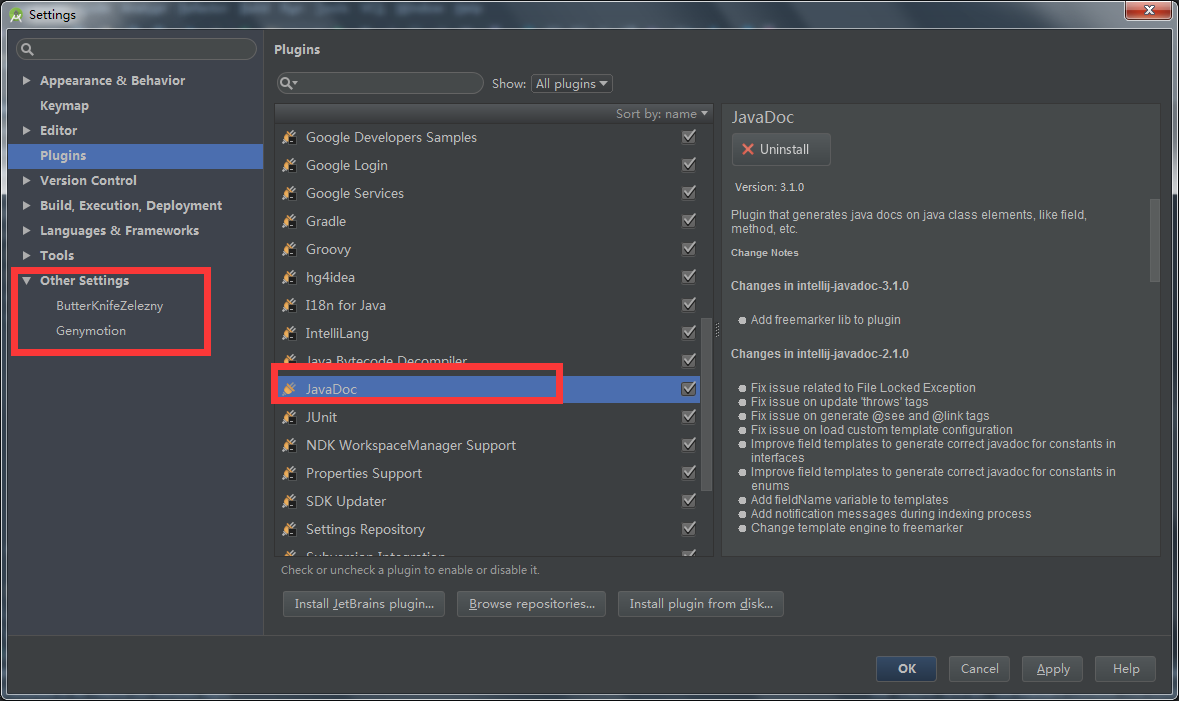Open the Keymap settings page
The width and height of the screenshot is (1179, 701).
pyautogui.click(x=64, y=105)
